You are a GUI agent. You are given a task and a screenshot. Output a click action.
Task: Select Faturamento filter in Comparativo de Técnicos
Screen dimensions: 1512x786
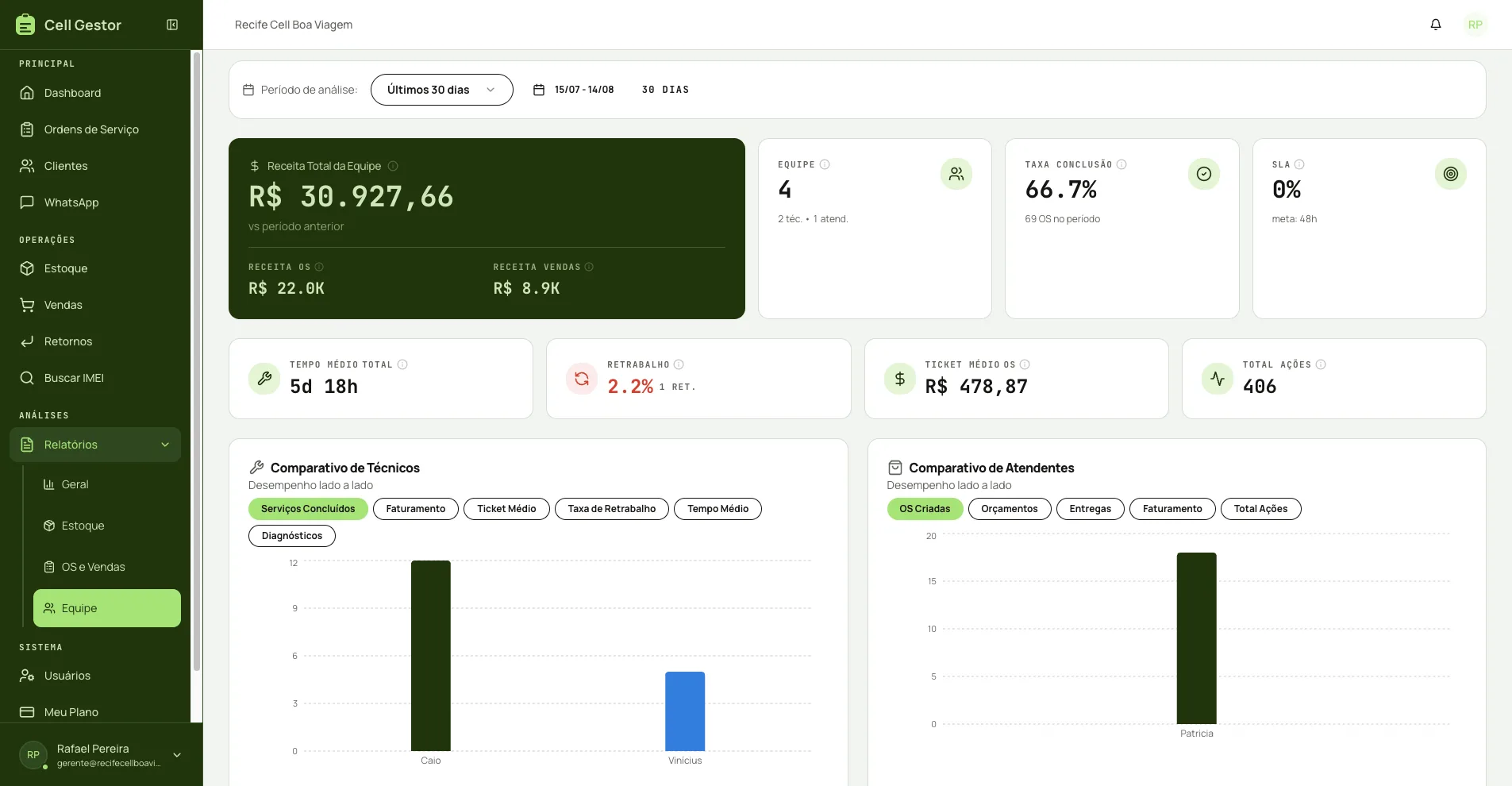tap(416, 509)
